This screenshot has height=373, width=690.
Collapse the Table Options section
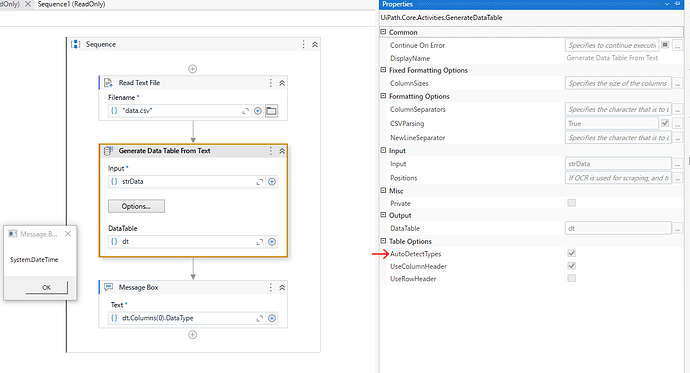(x=383, y=241)
